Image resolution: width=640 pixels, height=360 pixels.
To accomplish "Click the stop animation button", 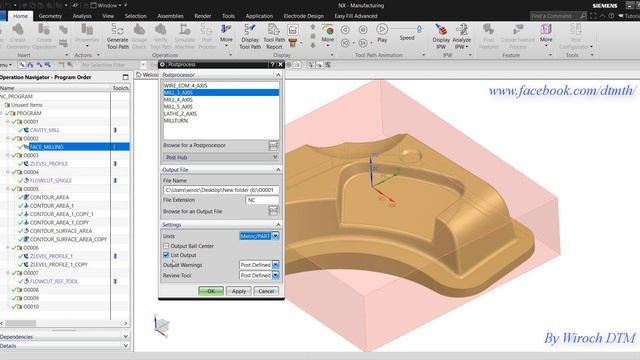I will pyautogui.click(x=363, y=30).
